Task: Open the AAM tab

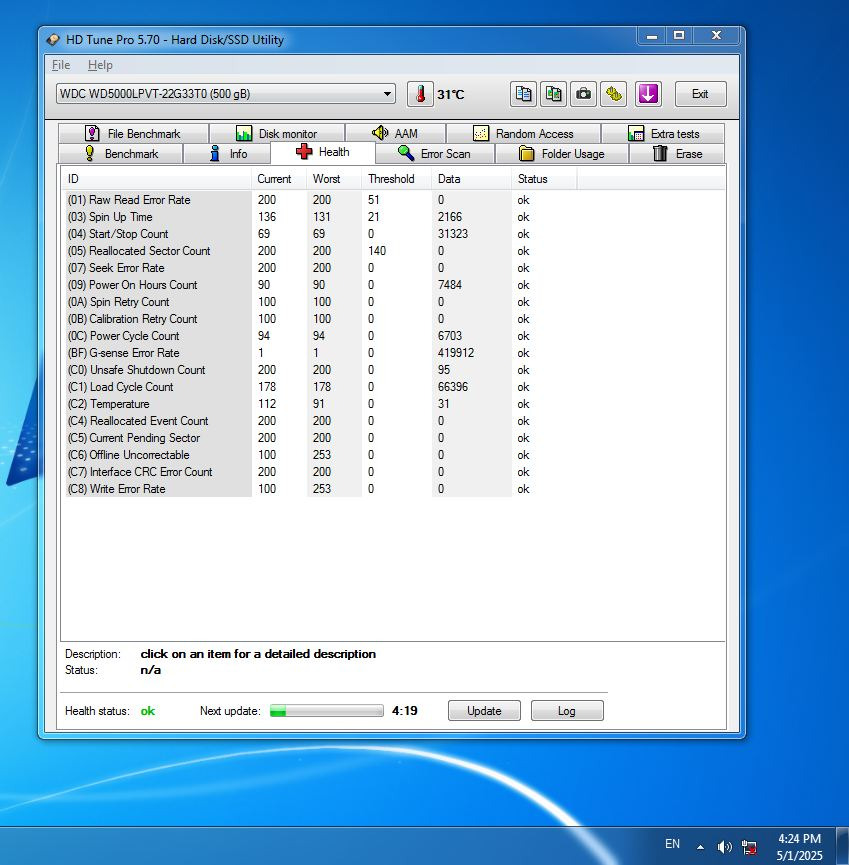Action: click(x=395, y=134)
